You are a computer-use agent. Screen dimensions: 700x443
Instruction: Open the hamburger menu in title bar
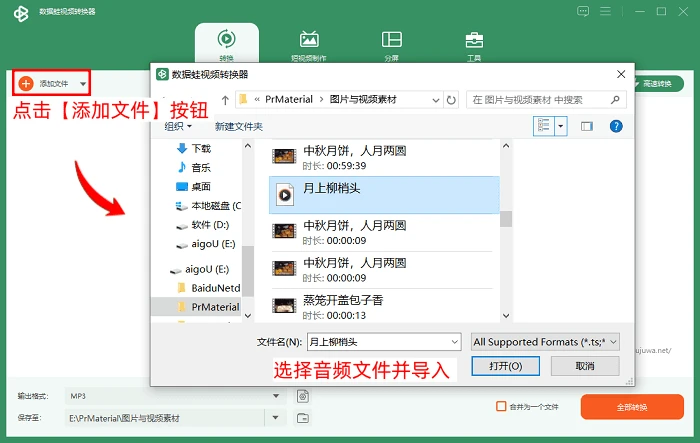coord(605,11)
